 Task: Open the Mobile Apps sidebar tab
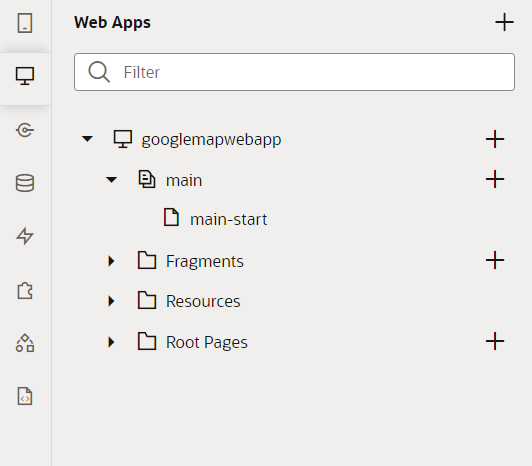pos(25,23)
